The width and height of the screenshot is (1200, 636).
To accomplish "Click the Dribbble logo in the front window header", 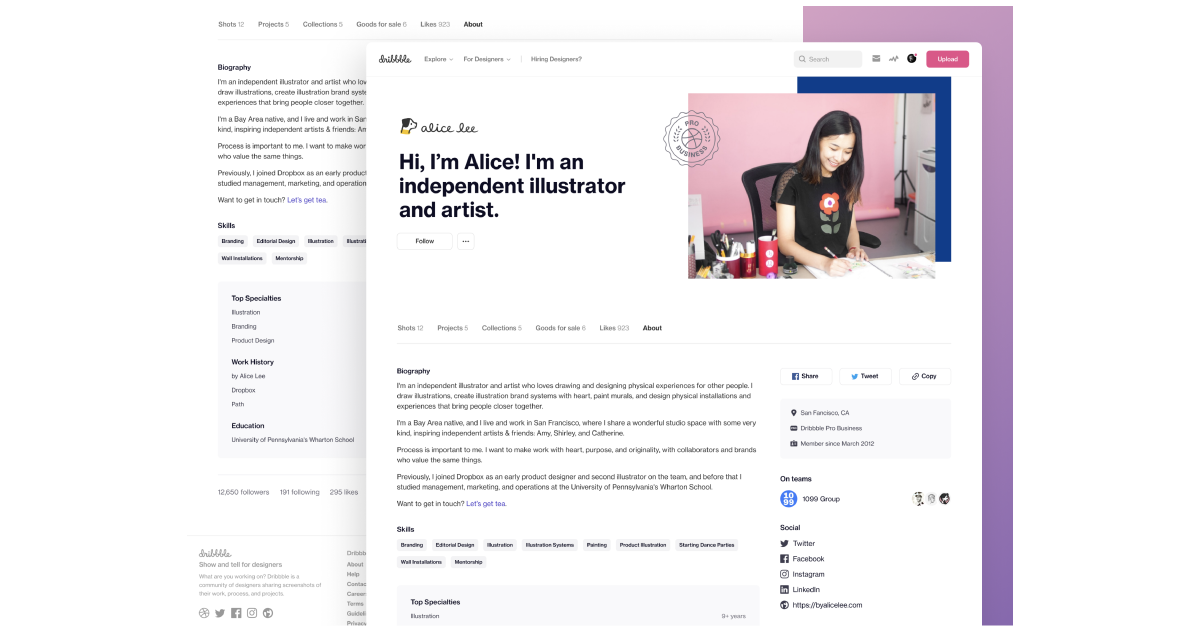I will (395, 59).
